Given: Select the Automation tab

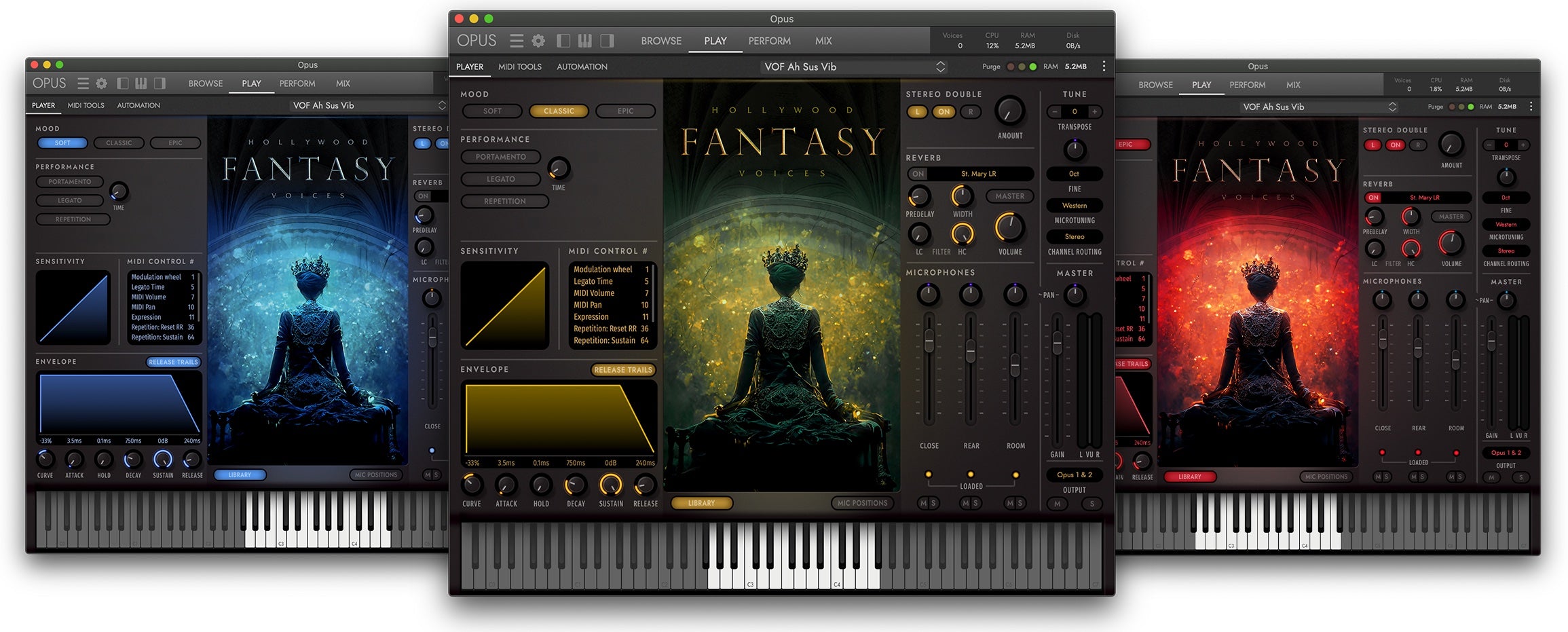Looking at the screenshot, I should tap(581, 67).
